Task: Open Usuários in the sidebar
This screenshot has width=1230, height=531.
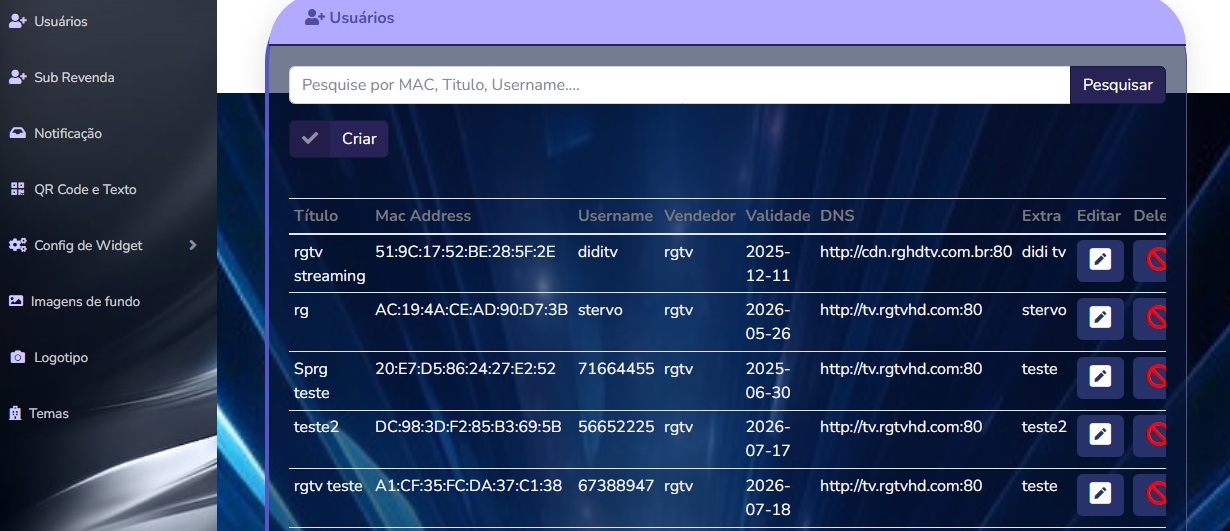Action: (x=60, y=21)
